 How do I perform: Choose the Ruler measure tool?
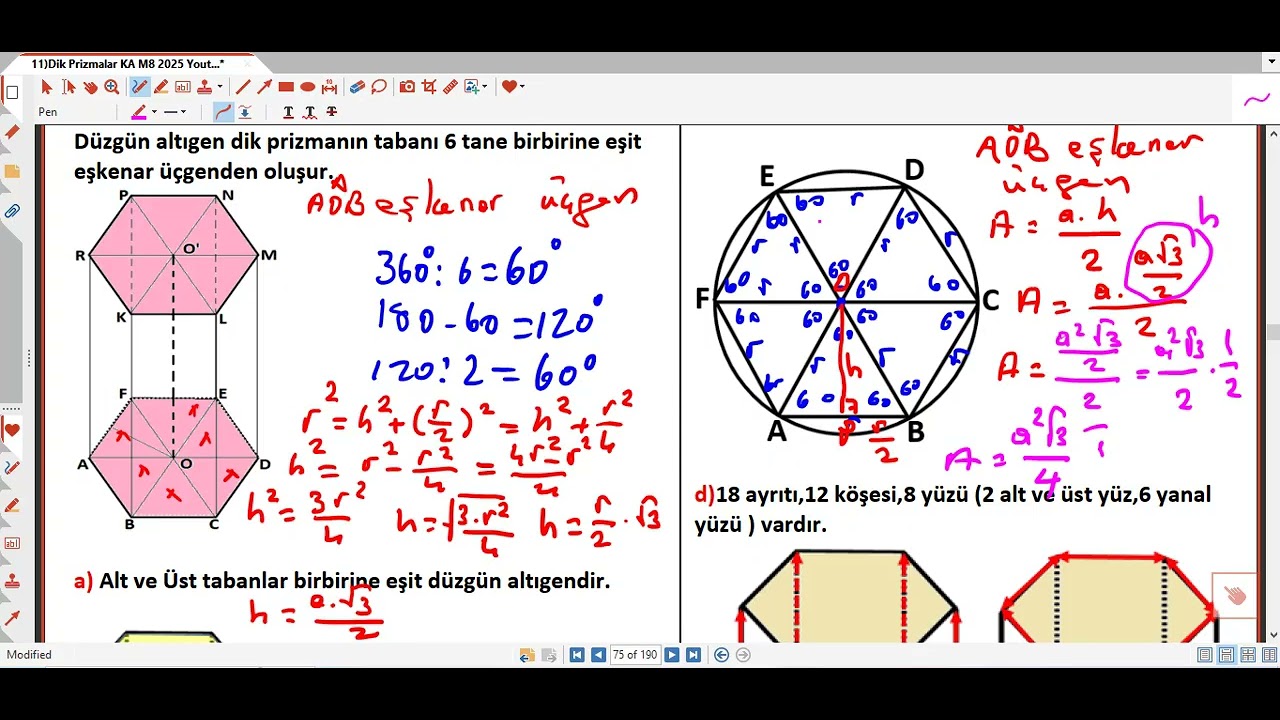[451, 87]
